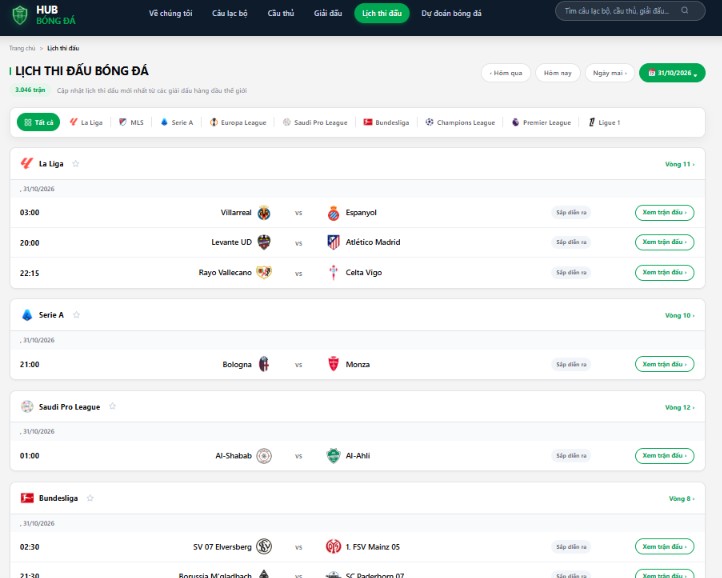Open Dự đoán bóng đá menu

(x=451, y=13)
